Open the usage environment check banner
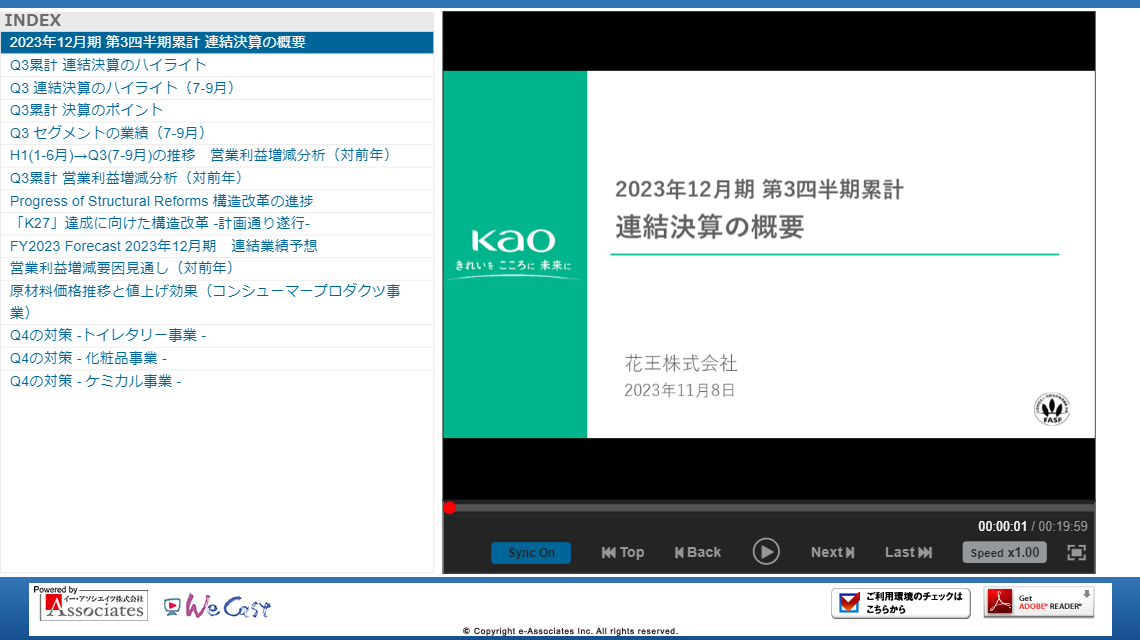 tap(901, 602)
